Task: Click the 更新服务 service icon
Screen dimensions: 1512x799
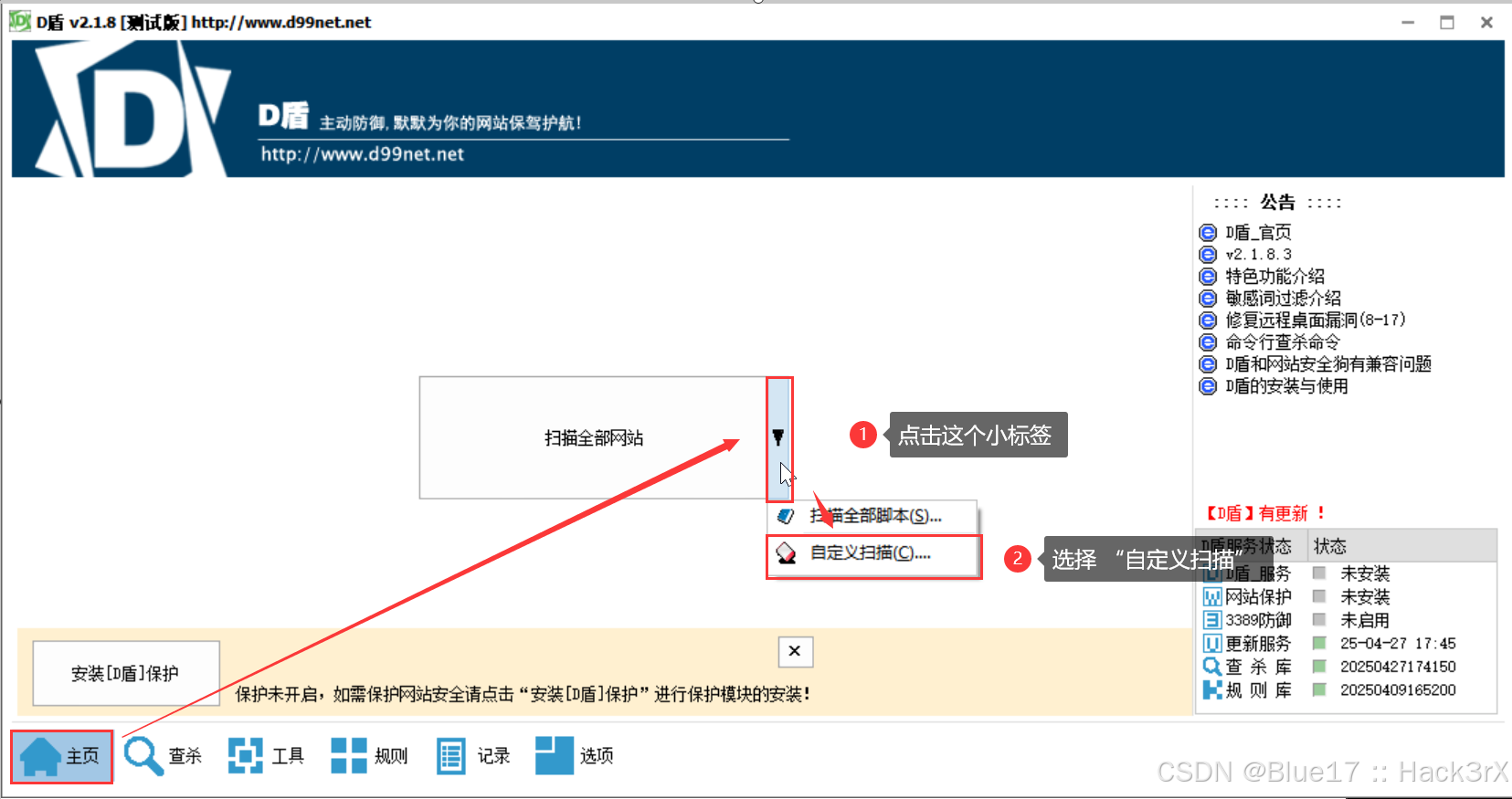Action: click(x=1212, y=644)
